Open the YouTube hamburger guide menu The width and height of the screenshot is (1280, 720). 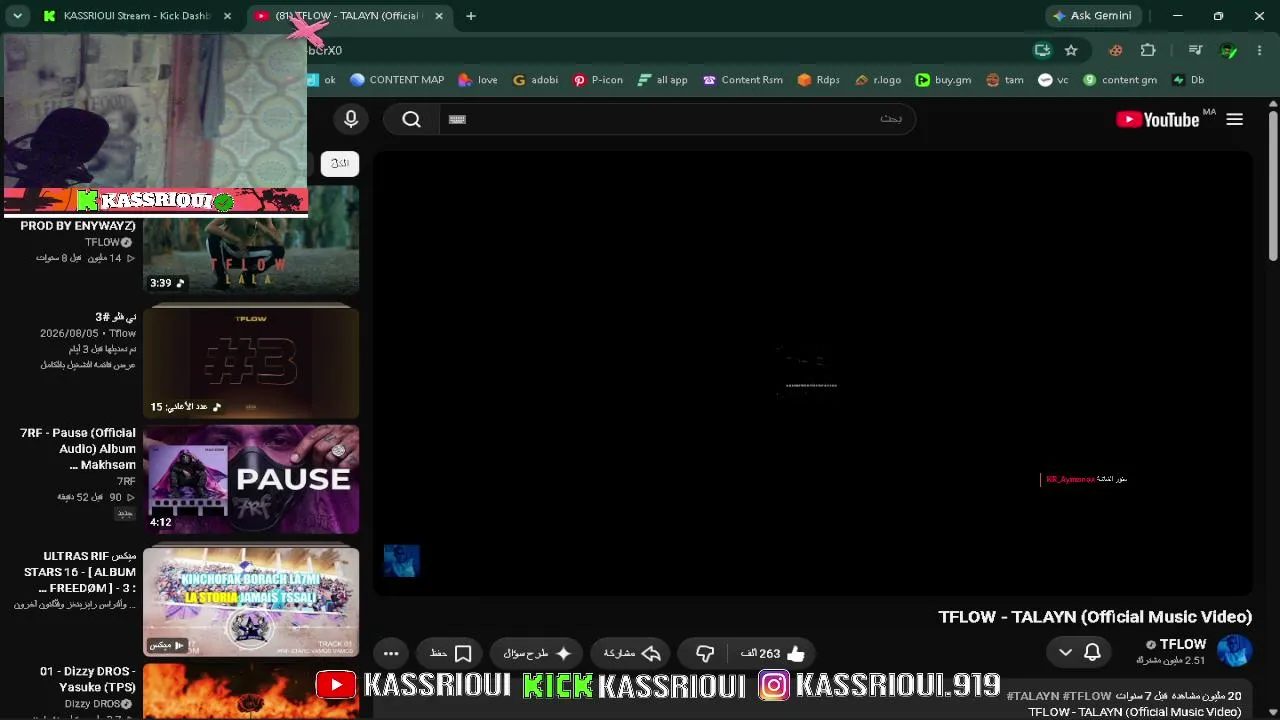[x=1234, y=119]
